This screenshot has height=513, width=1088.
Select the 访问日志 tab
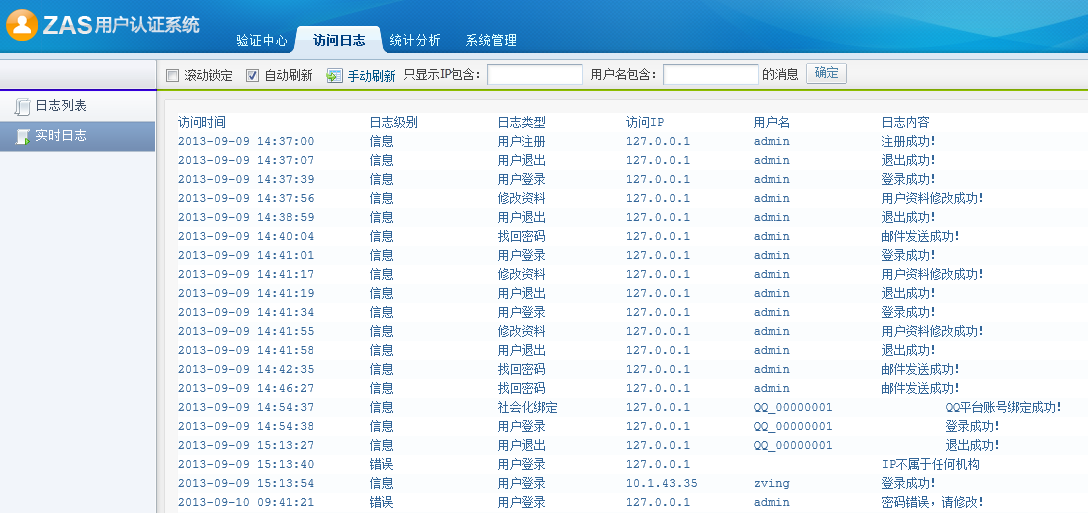click(339, 41)
